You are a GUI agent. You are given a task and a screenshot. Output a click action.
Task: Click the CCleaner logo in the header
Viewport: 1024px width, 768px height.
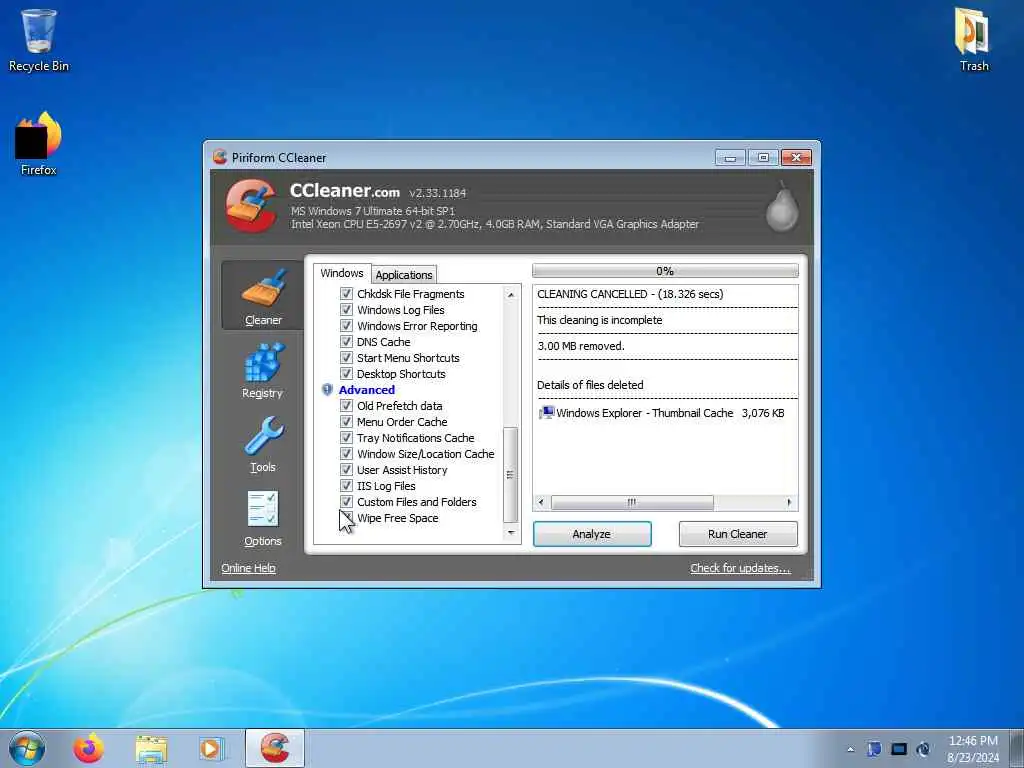tap(251, 205)
